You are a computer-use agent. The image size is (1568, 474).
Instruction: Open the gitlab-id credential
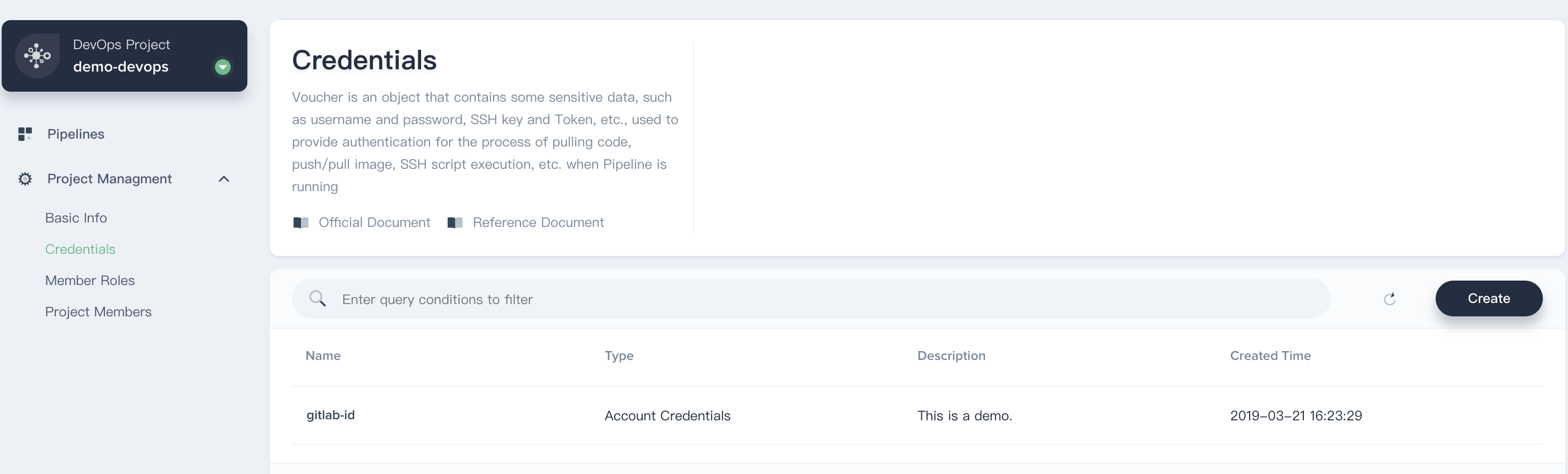click(x=331, y=415)
